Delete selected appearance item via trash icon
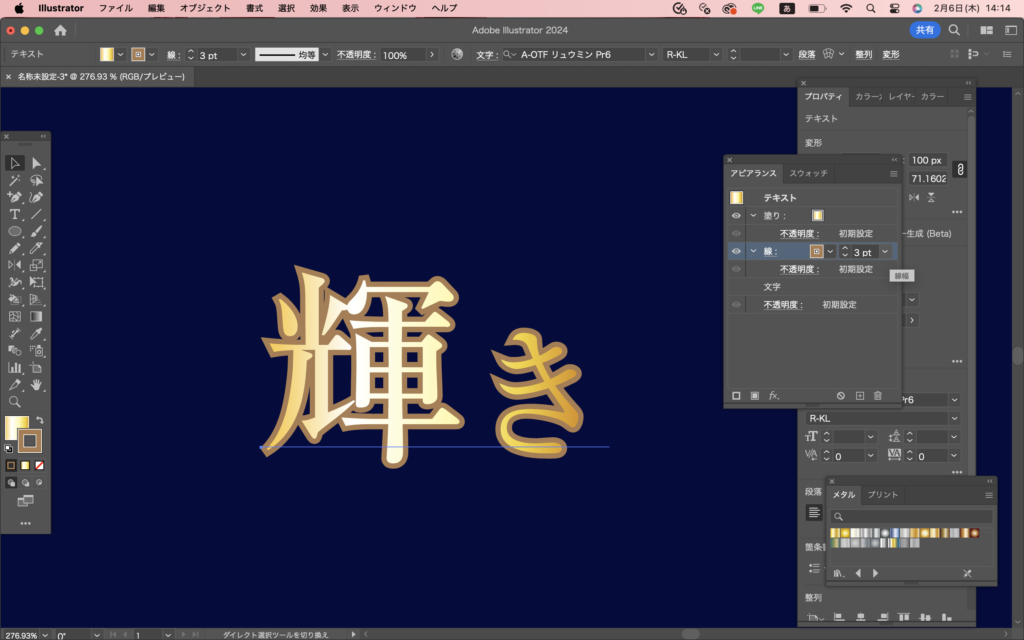1024x640 pixels. [x=877, y=395]
